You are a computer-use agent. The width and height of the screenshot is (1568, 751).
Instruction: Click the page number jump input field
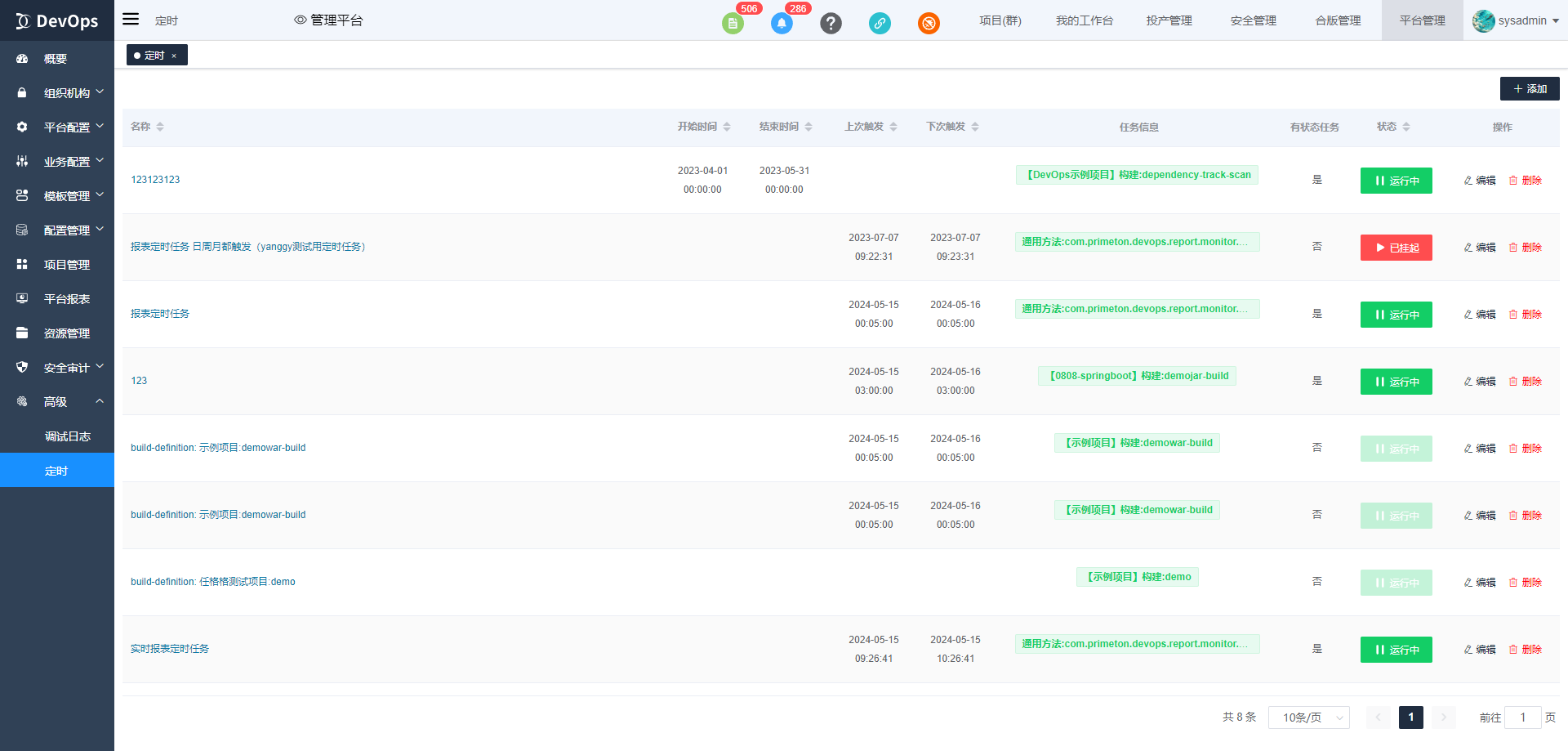coord(1522,717)
